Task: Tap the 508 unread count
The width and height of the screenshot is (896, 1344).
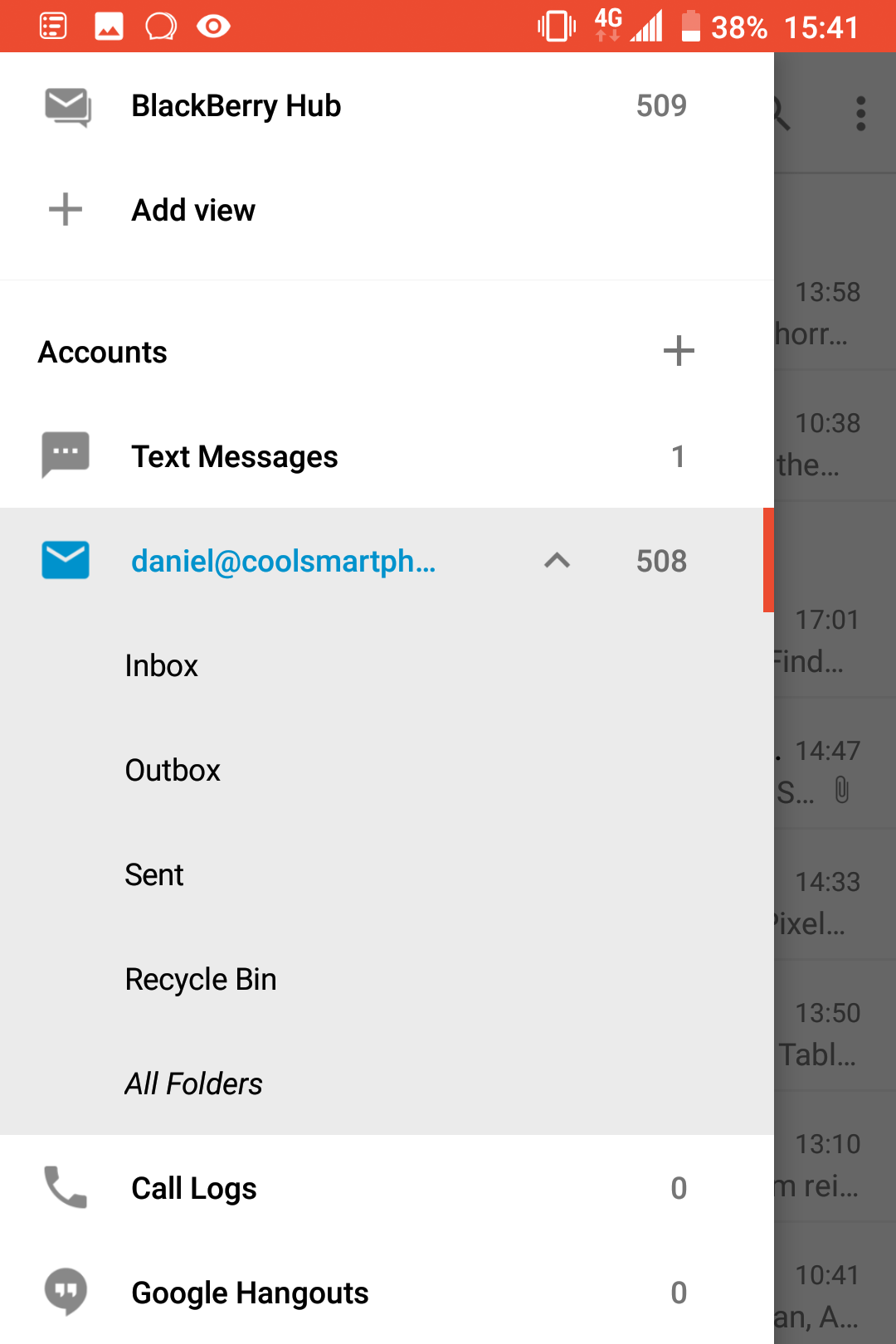Action: [661, 561]
